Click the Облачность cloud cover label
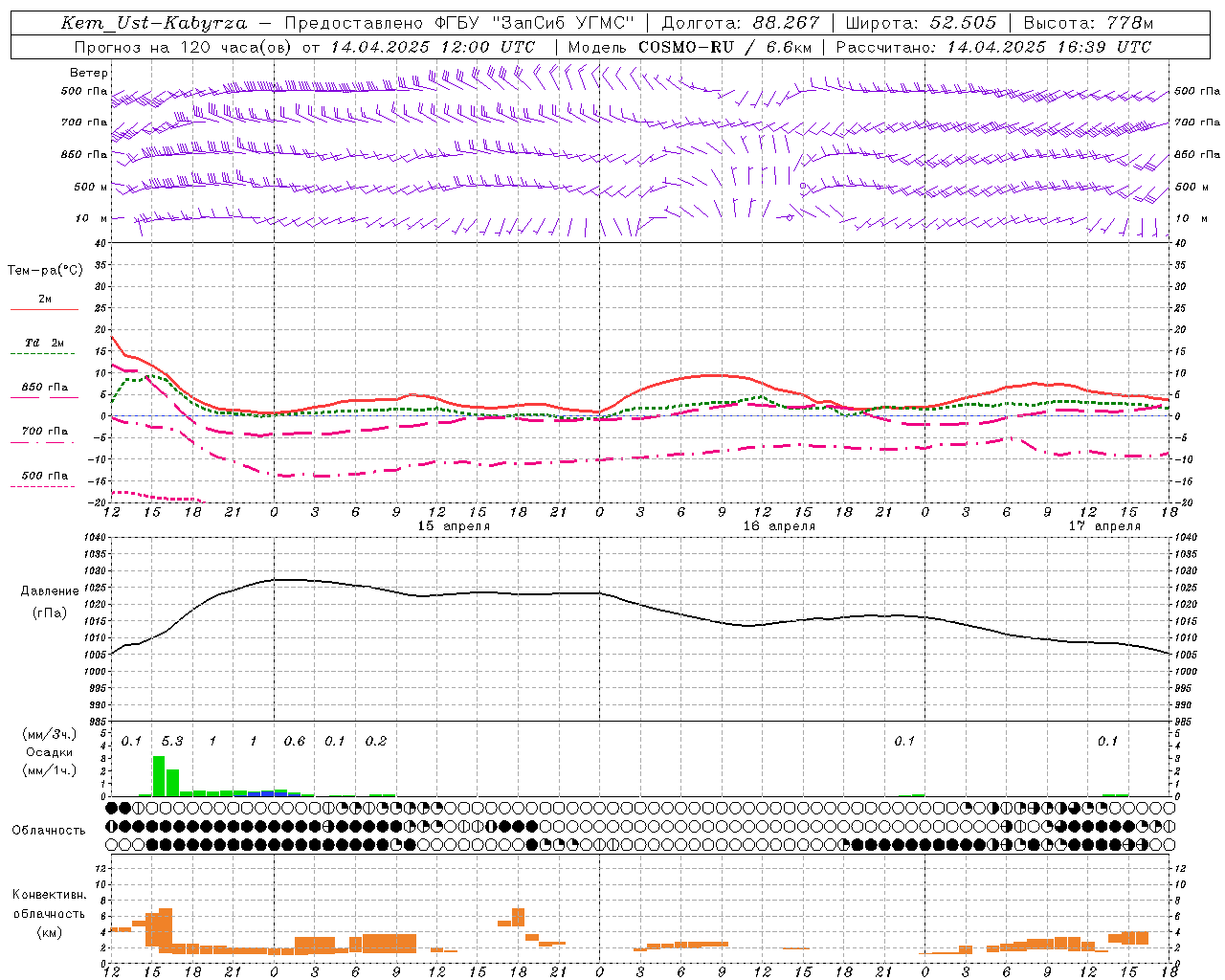1225x980 pixels. point(49,830)
